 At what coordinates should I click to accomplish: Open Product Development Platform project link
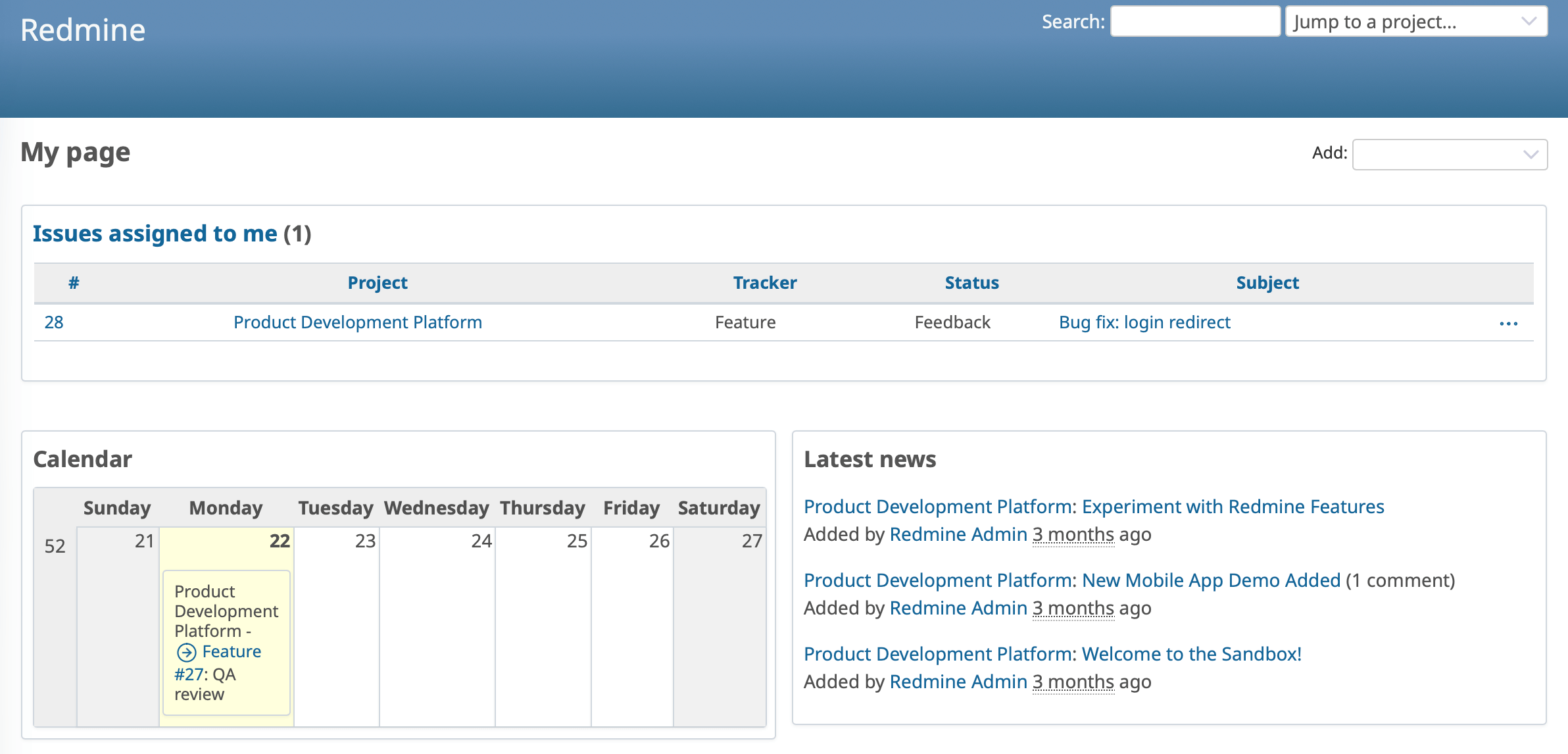click(358, 322)
